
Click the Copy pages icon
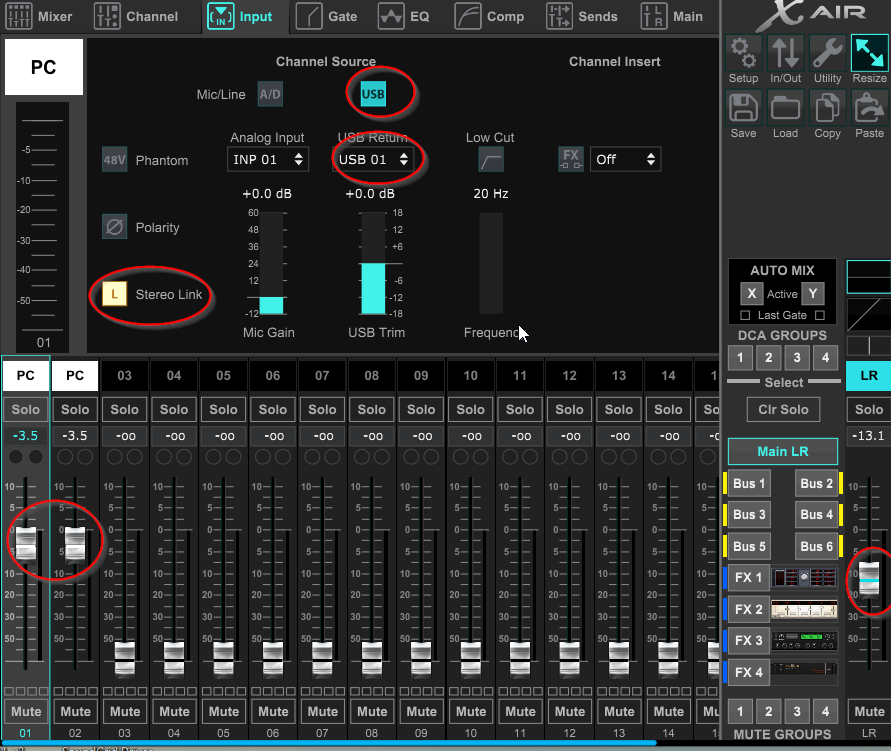pyautogui.click(x=827, y=108)
